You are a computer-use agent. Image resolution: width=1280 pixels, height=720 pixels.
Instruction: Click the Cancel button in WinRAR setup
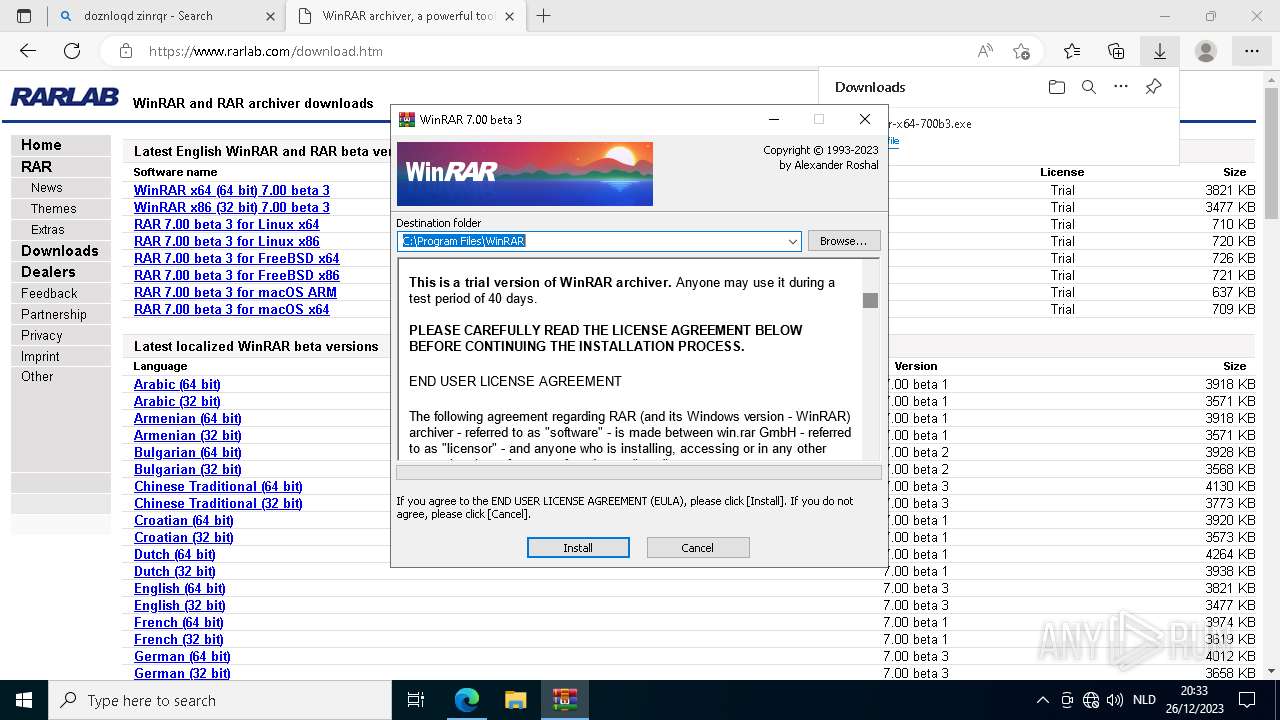[697, 547]
